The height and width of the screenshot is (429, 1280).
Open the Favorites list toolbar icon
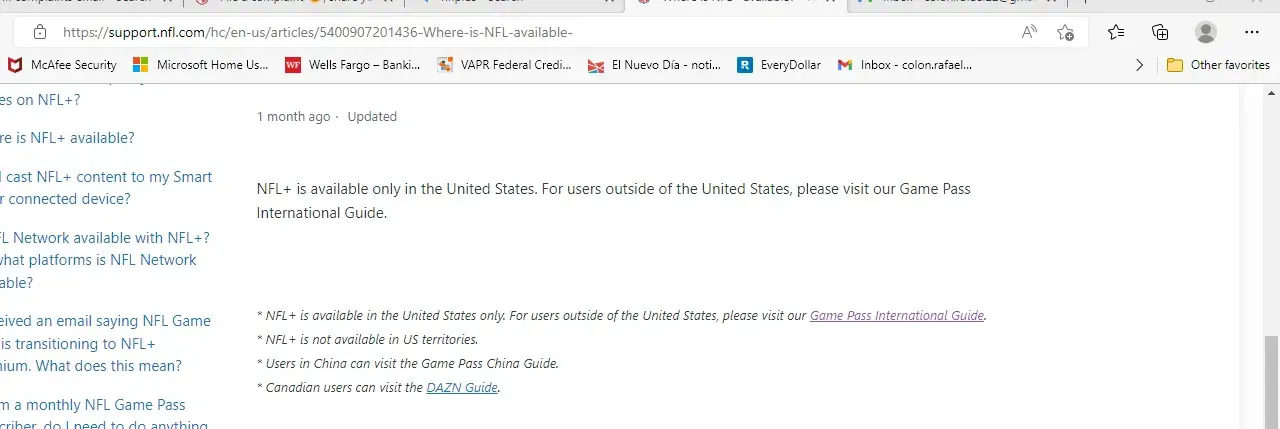click(1117, 32)
